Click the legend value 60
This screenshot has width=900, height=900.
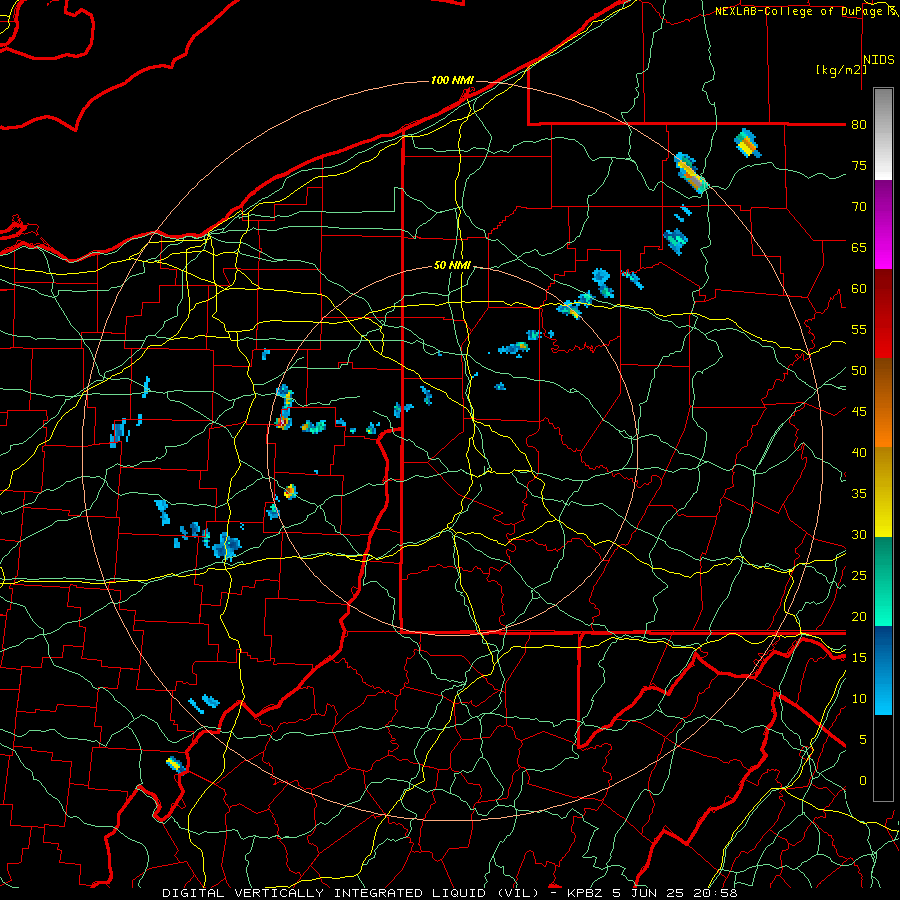pos(859,289)
